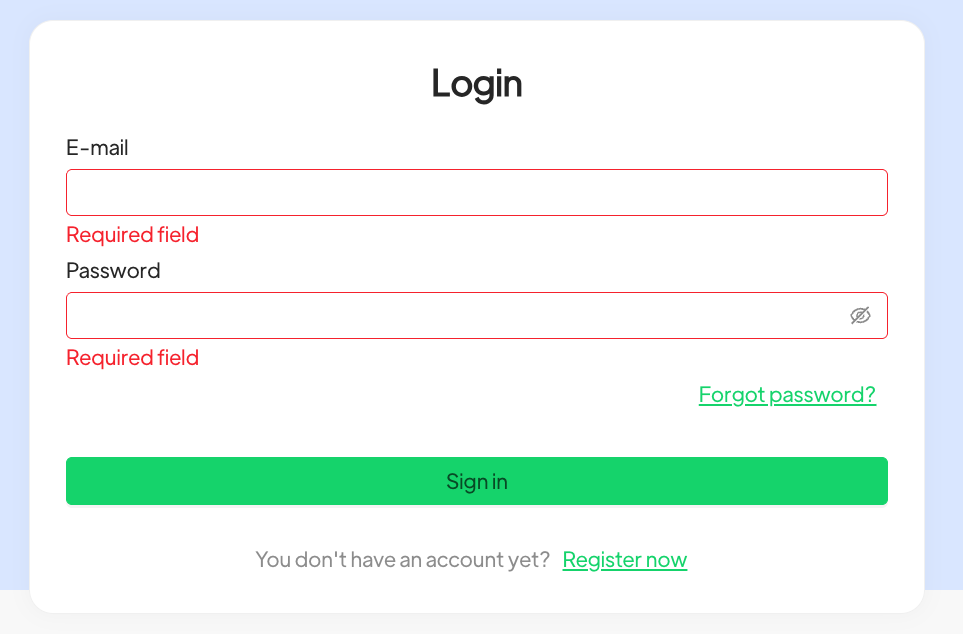
Task: Select Required field error under E-mail
Action: click(x=132, y=235)
